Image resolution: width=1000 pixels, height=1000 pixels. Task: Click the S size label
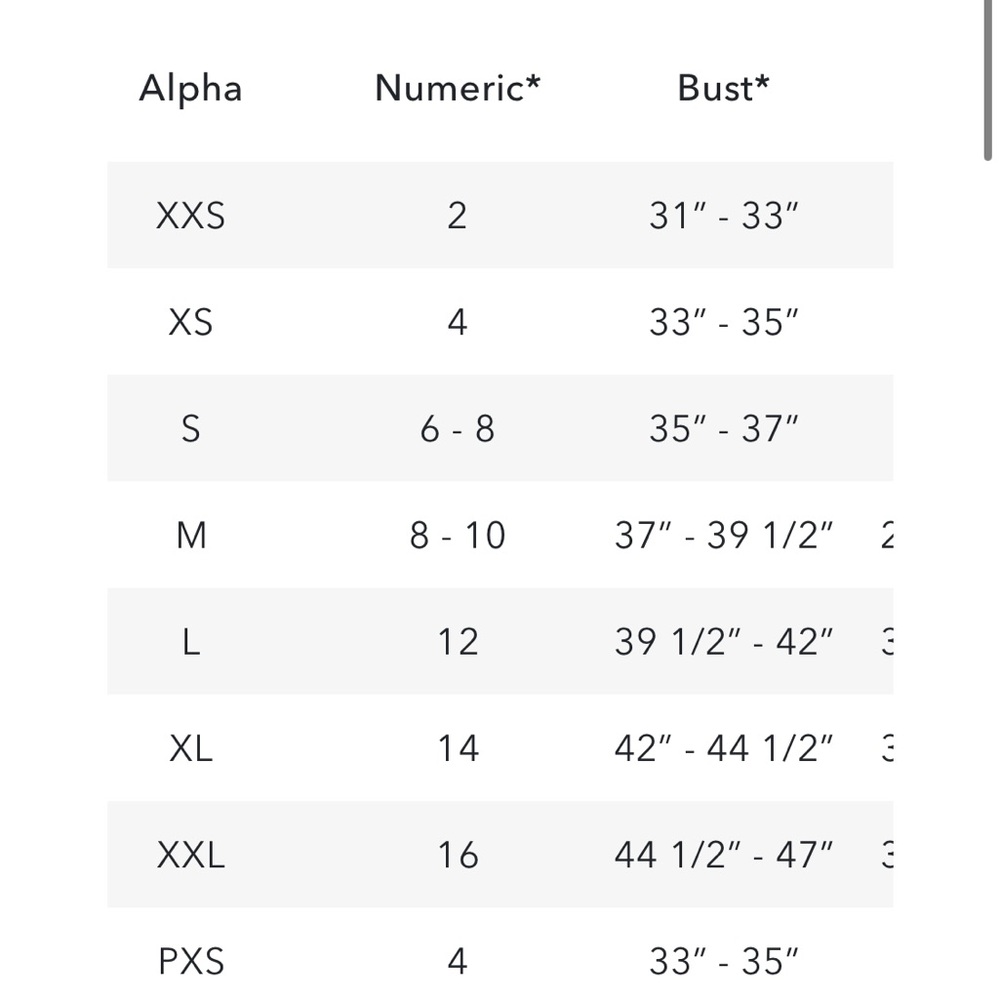191,429
